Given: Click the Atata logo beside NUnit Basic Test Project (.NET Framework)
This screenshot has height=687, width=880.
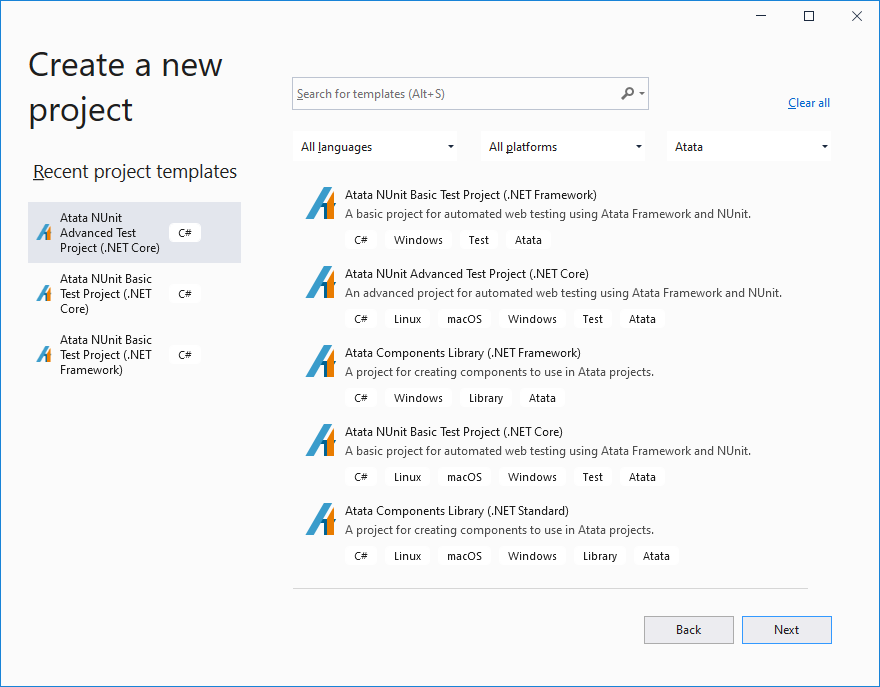Looking at the screenshot, I should (320, 203).
